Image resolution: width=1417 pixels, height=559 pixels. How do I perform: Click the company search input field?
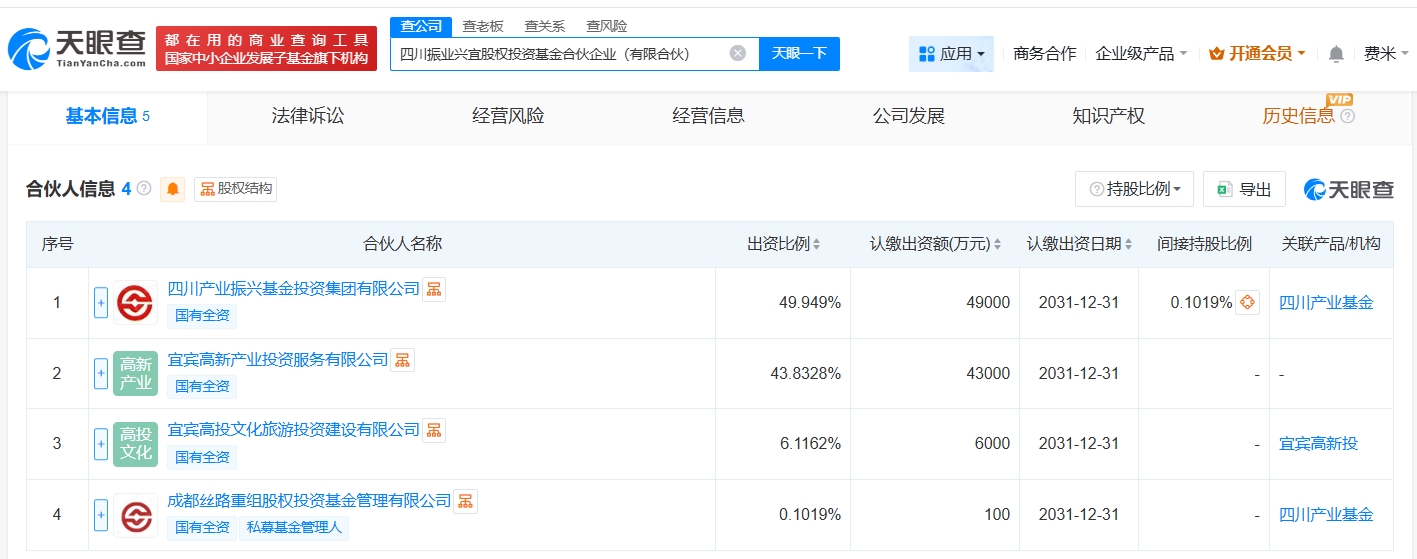(x=560, y=54)
